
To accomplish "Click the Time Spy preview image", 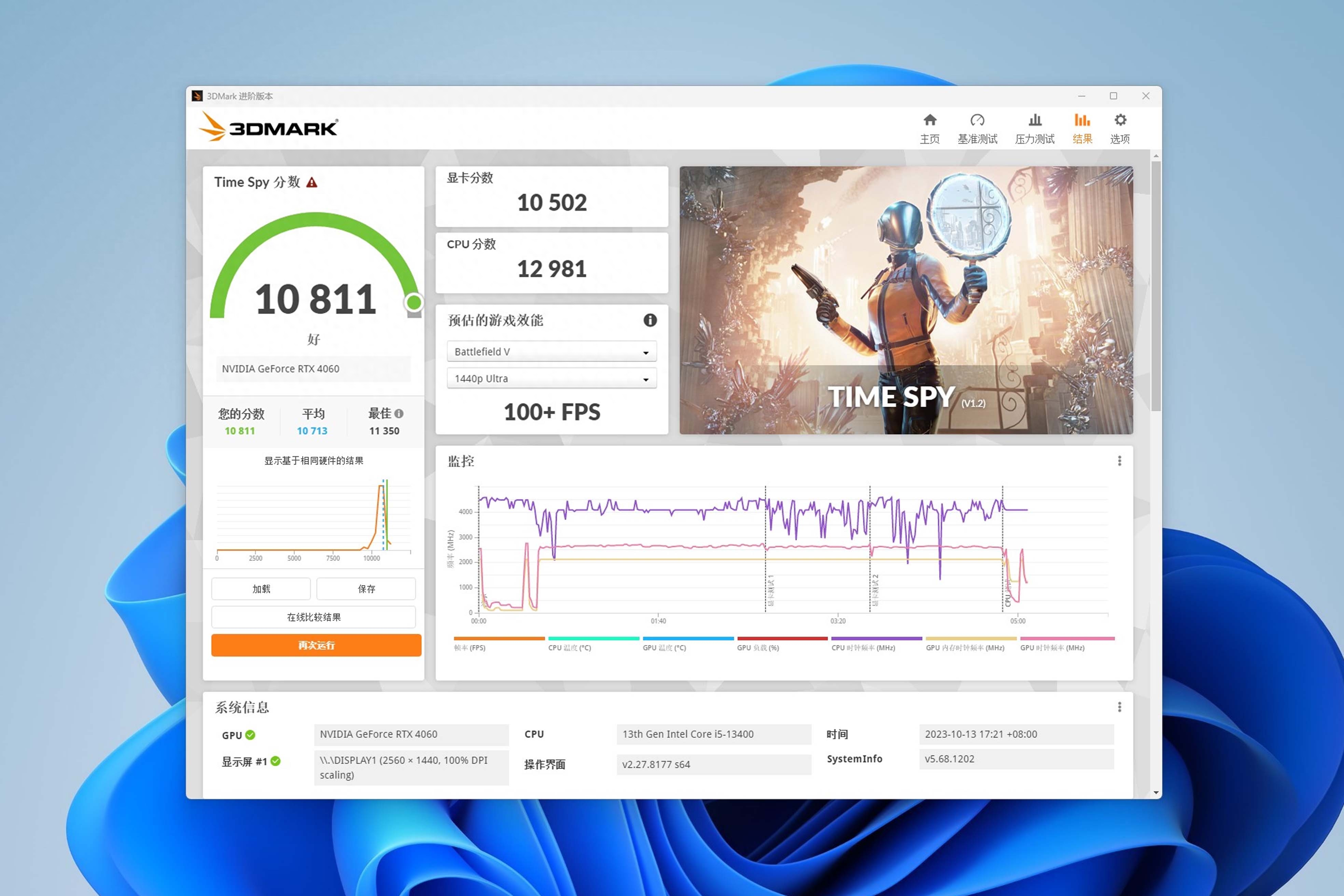I will [x=906, y=300].
